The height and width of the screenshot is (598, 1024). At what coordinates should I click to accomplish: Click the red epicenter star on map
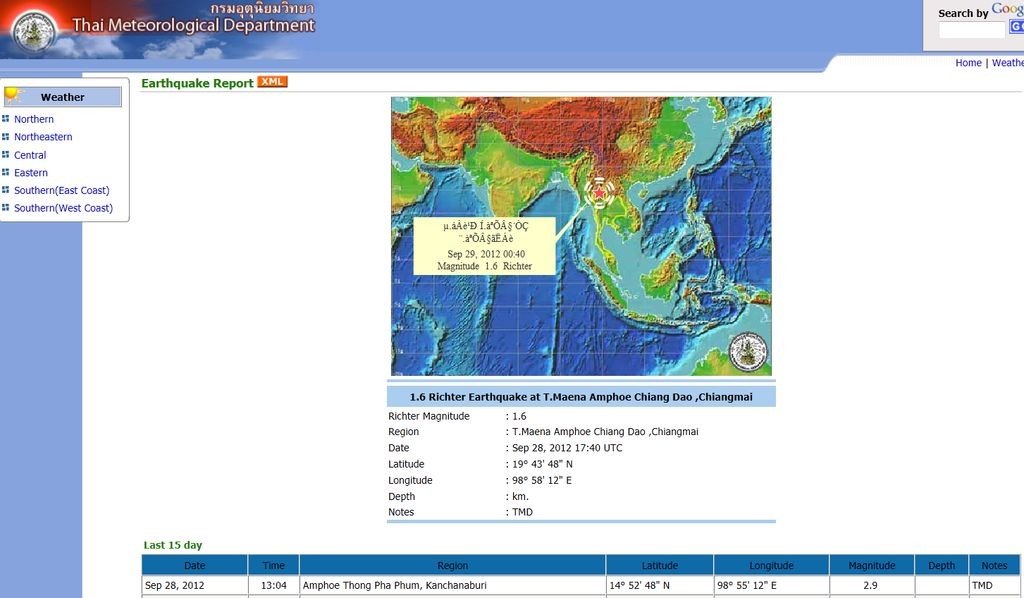pyautogui.click(x=598, y=192)
